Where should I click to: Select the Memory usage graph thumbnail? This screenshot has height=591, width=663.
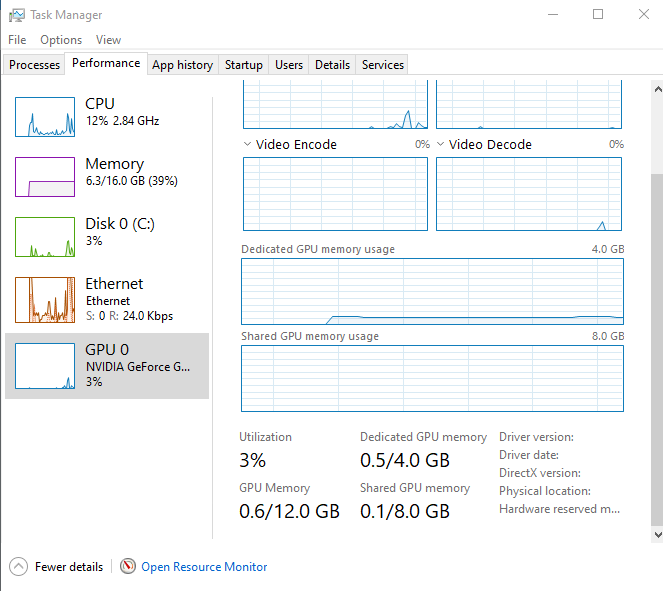coord(45,177)
